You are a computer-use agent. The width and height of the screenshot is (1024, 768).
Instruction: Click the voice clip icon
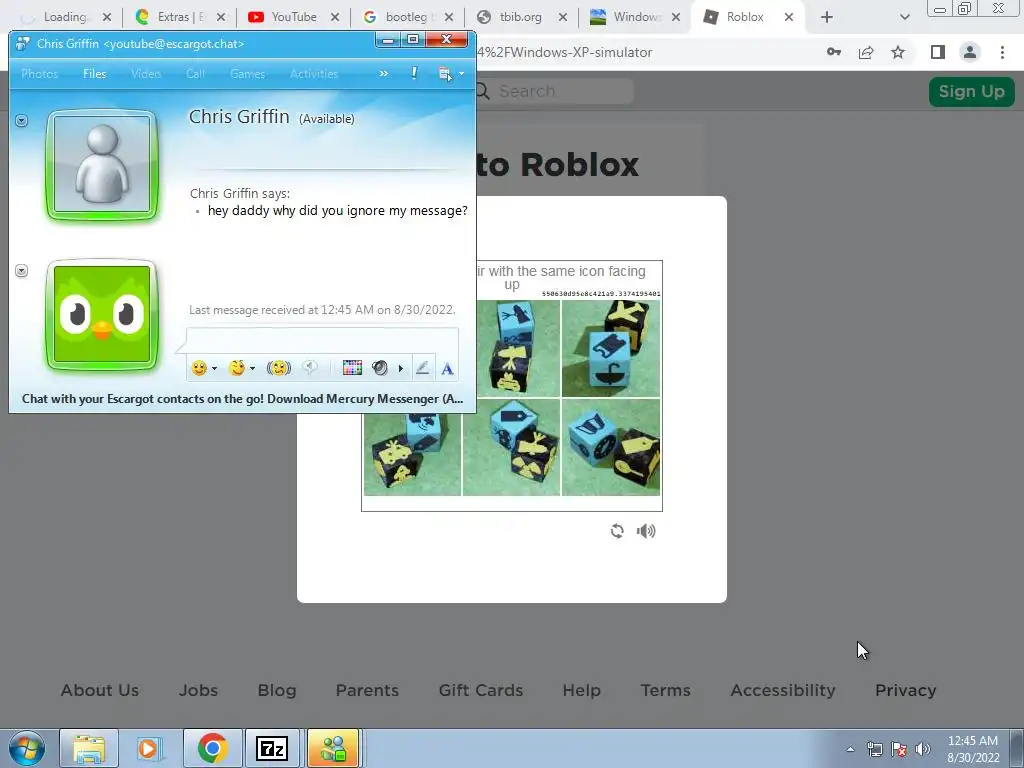pos(310,368)
